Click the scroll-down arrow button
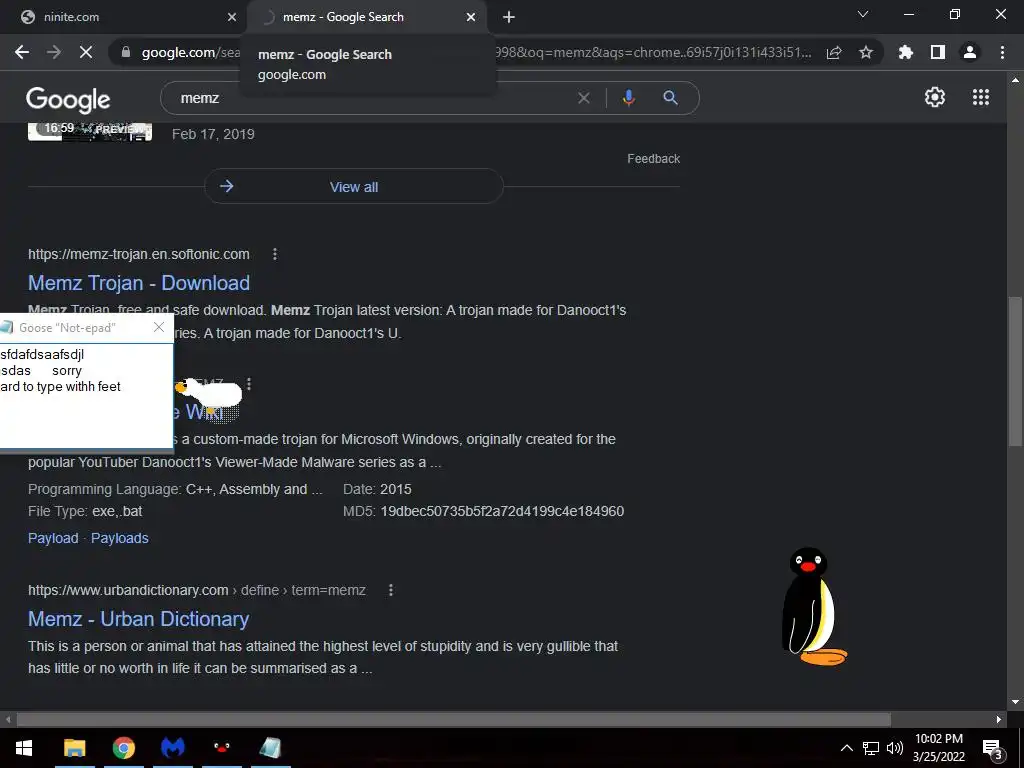 click(1015, 702)
